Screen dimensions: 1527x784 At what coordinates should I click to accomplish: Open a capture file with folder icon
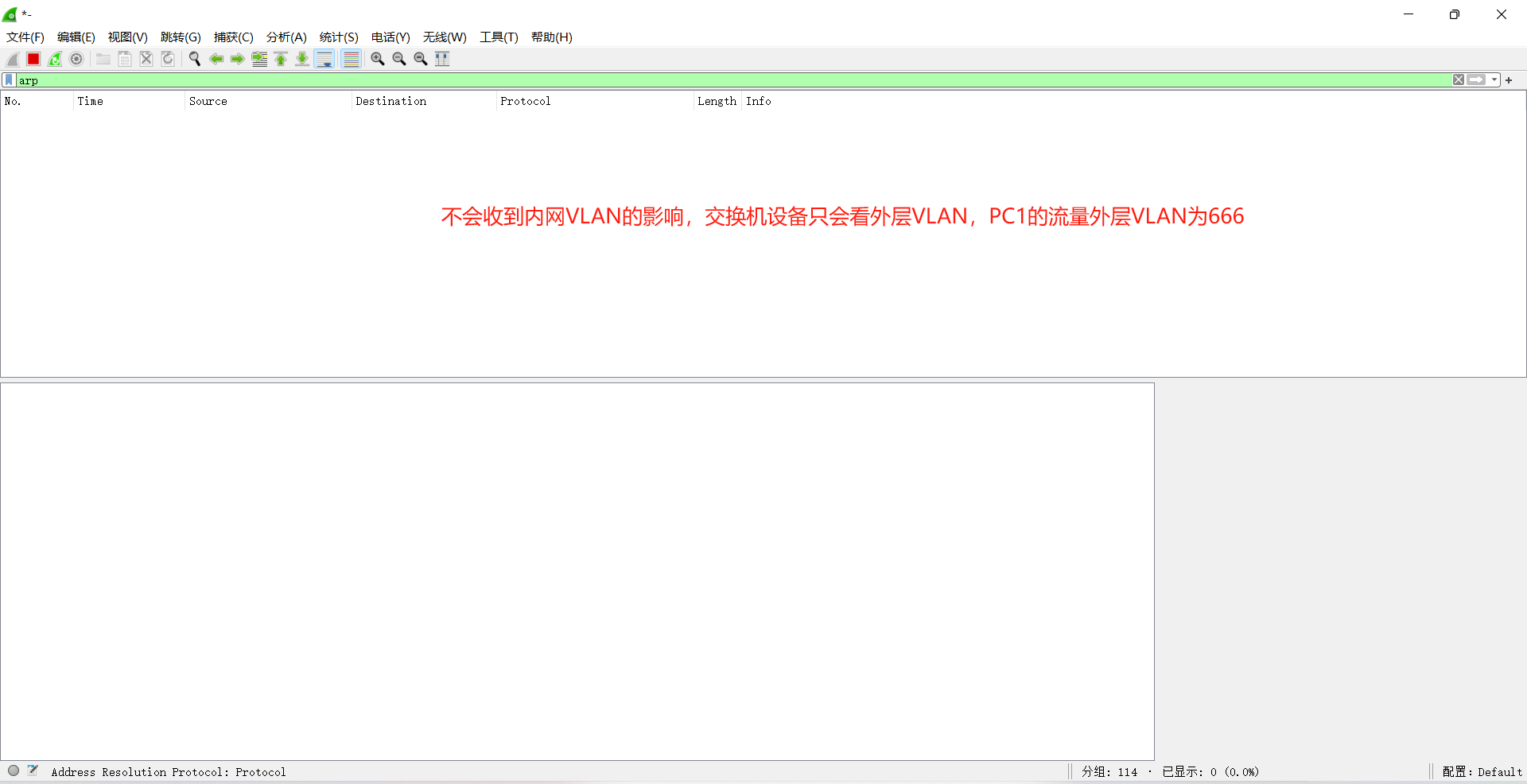pos(103,59)
